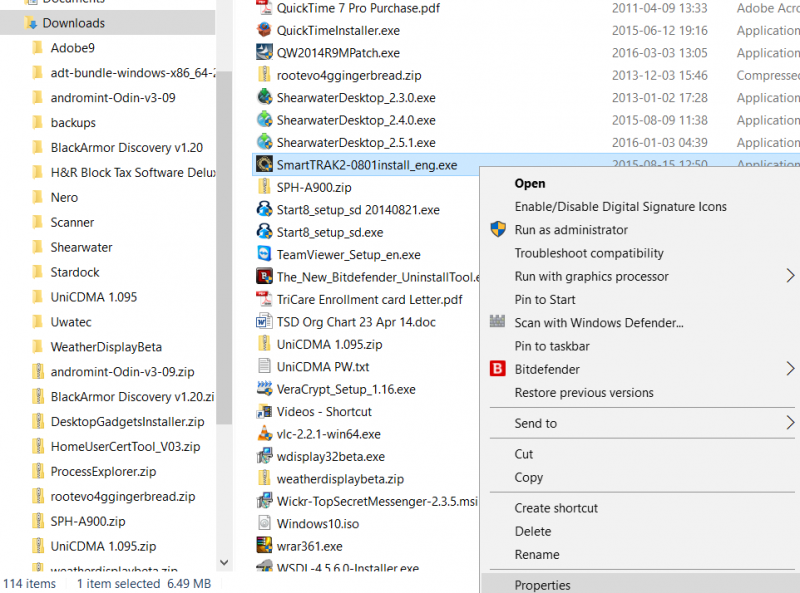Screen dimensions: 800x593
Task: Expand Run with graphics processor submenu arrow
Action: click(x=790, y=276)
